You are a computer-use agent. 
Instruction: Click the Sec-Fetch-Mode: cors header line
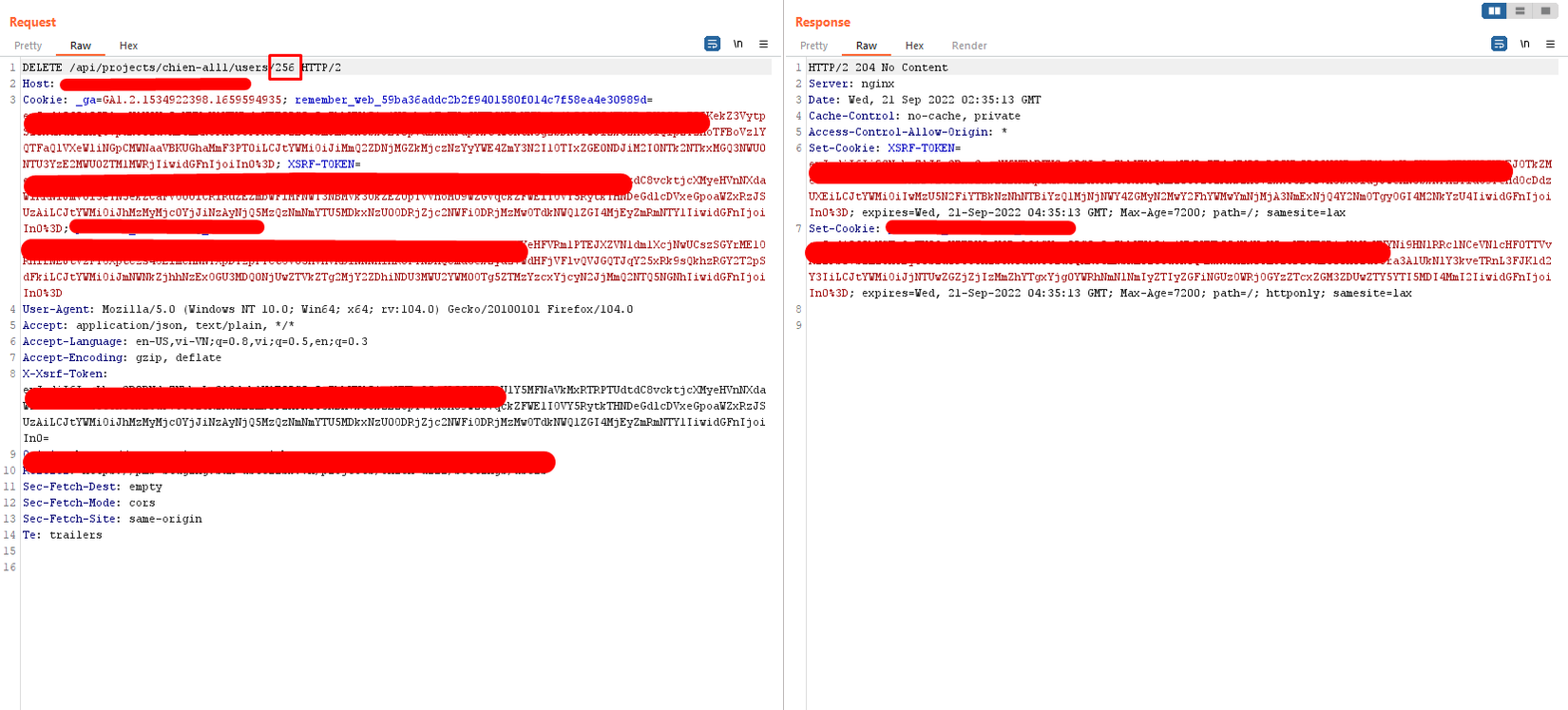point(89,503)
